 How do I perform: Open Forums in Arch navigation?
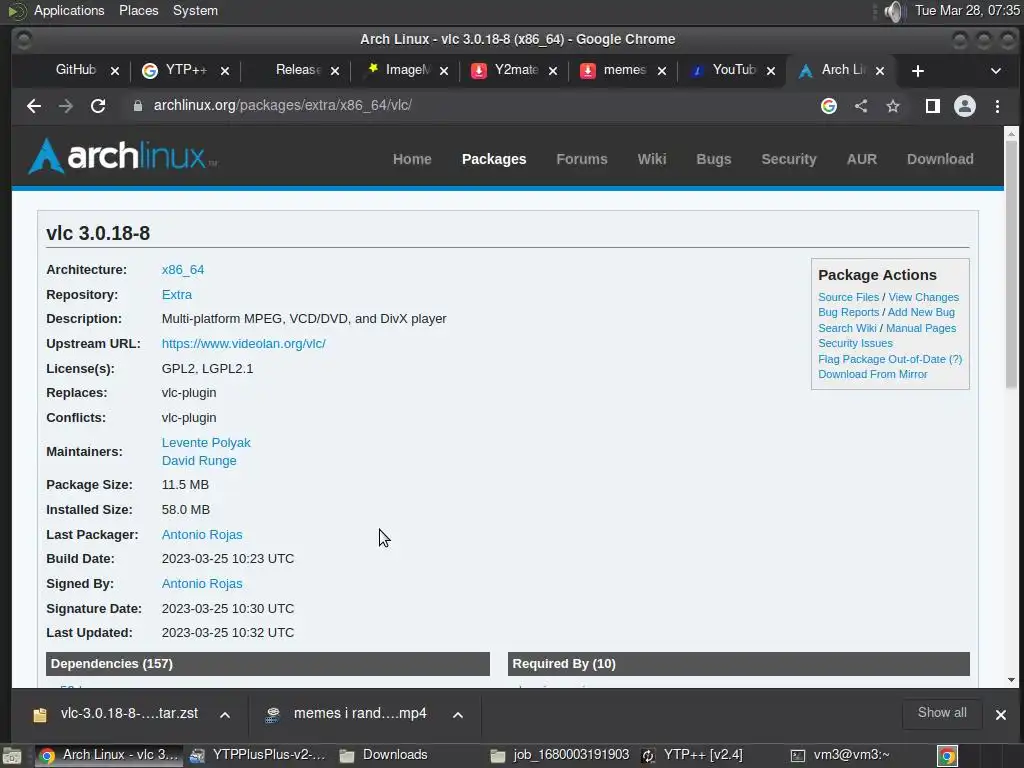582,159
